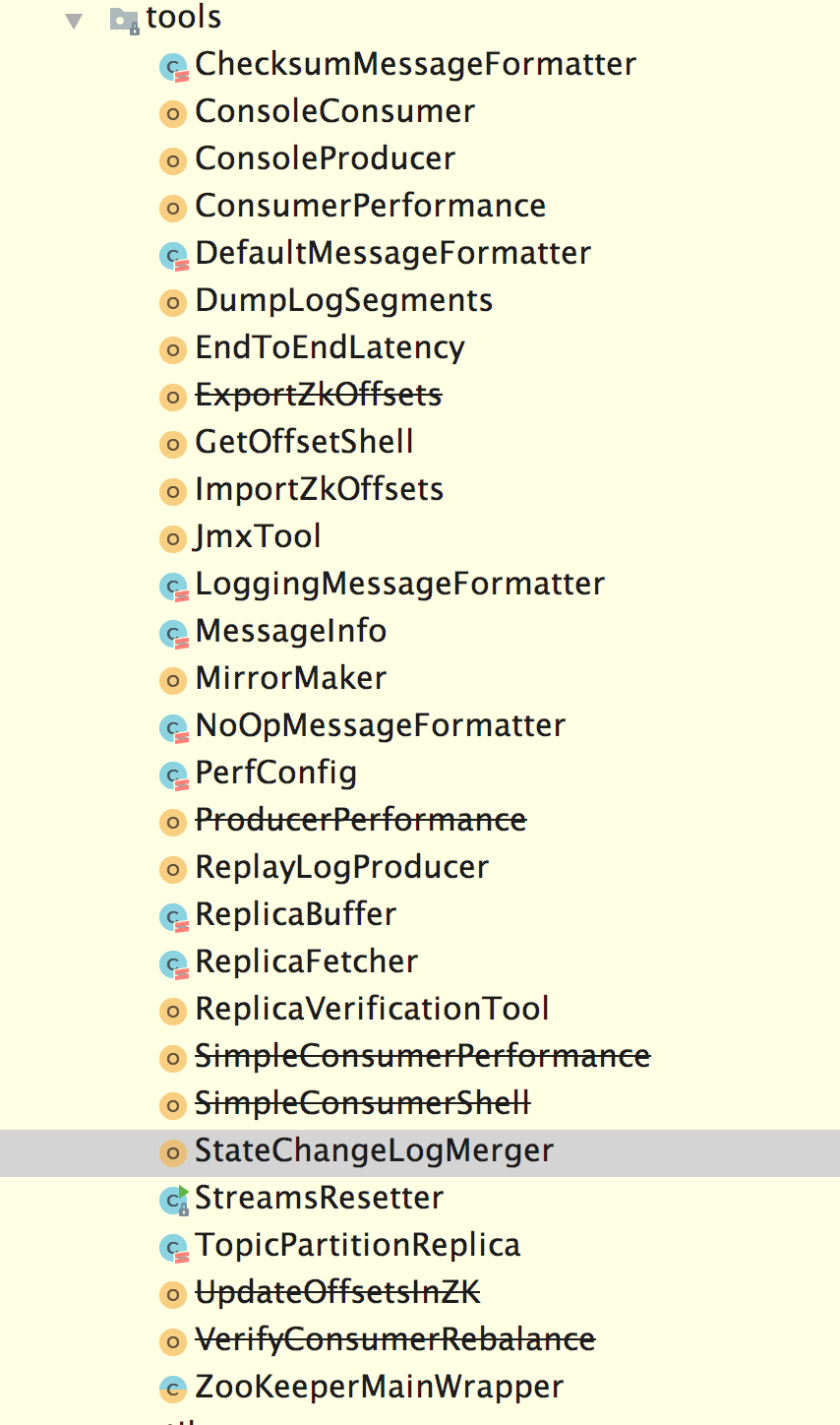Screen dimensions: 840x1425
Task: Select the struck-through SimpleConsumerShell item
Action: pos(362,1104)
